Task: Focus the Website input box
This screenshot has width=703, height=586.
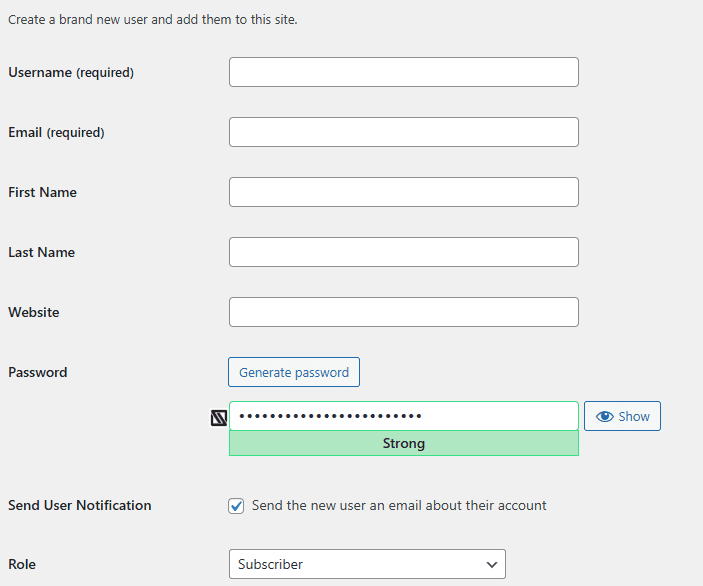Action: (x=403, y=312)
